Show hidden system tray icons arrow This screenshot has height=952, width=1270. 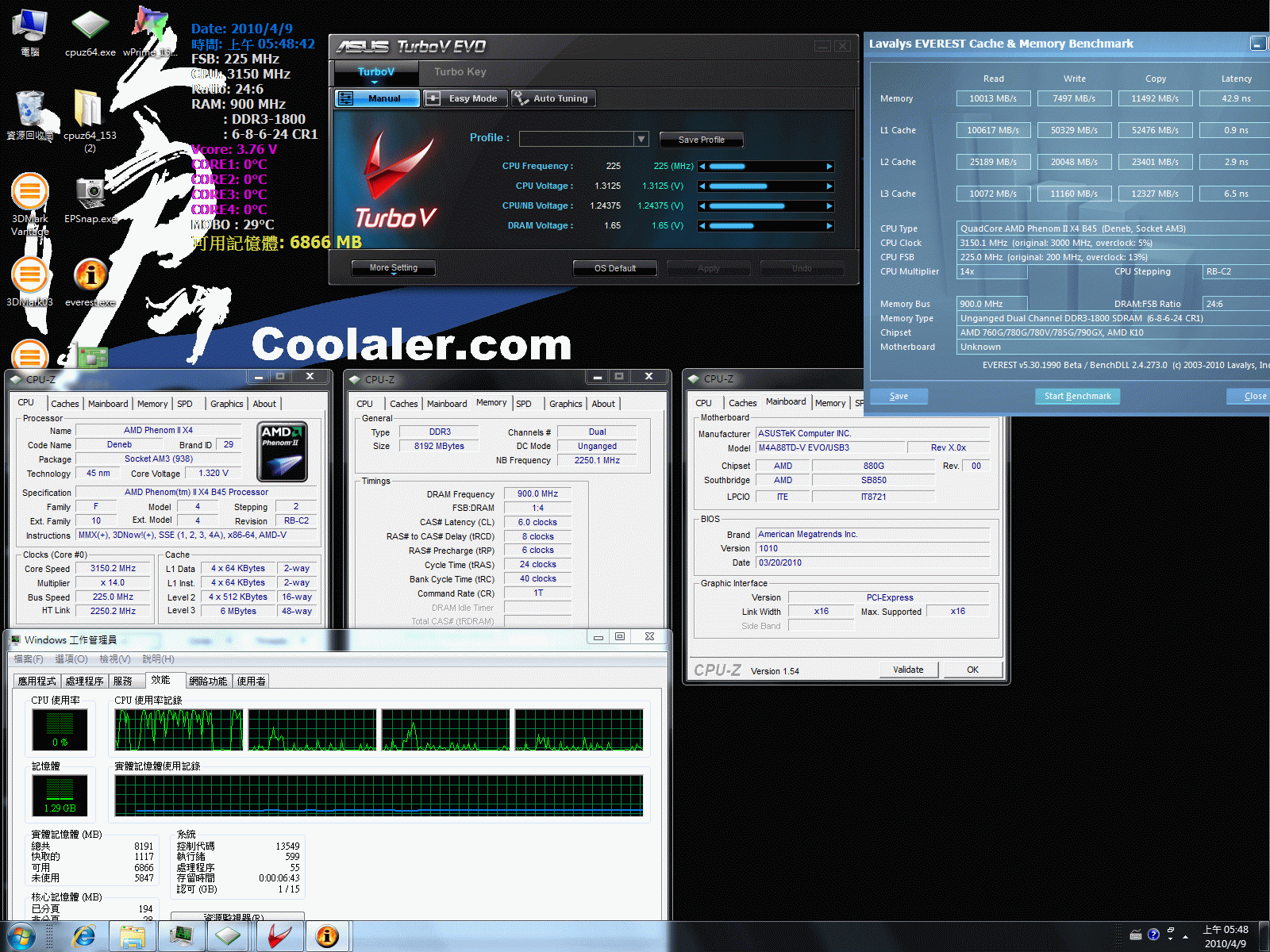coord(1186,936)
